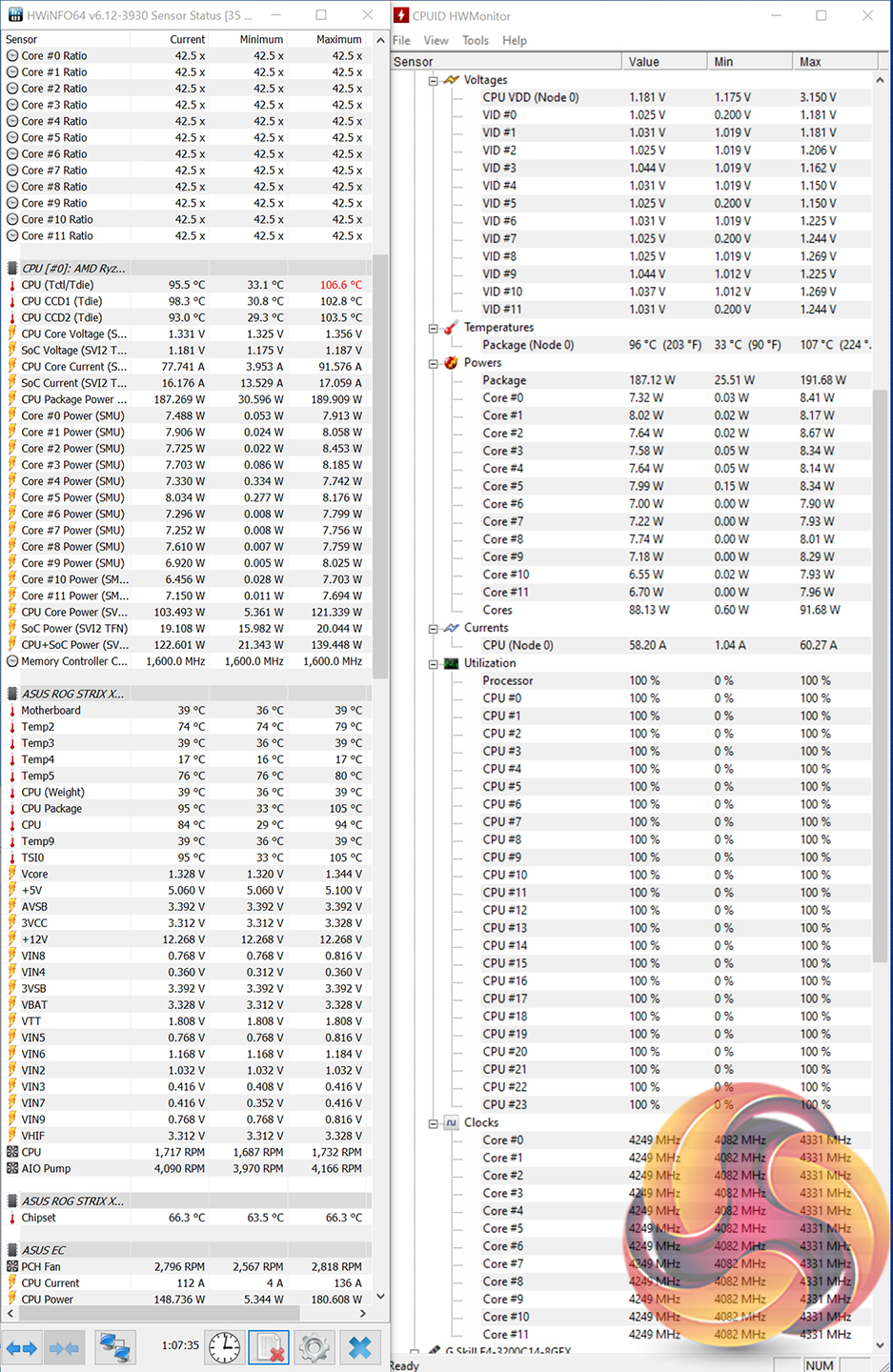Click the fan icon beside PCH Fan
This screenshot has height=1372, width=893.
click(12, 1266)
